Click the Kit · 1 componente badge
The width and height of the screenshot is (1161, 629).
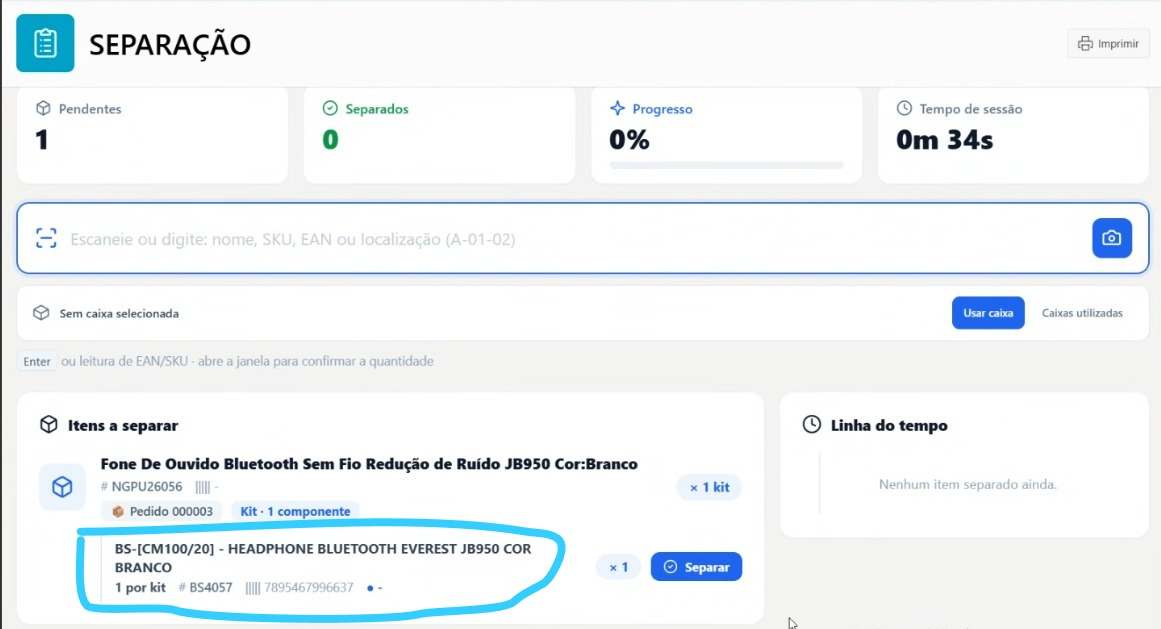[295, 511]
